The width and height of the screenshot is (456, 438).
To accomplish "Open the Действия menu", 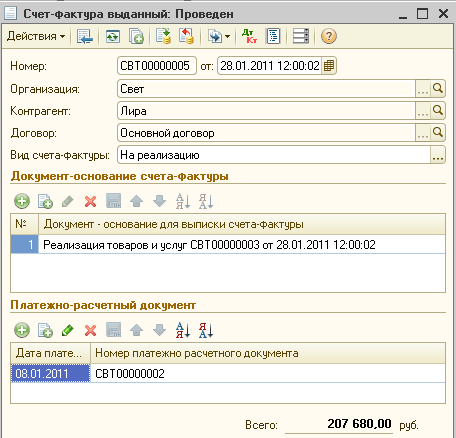I will pyautogui.click(x=36, y=36).
